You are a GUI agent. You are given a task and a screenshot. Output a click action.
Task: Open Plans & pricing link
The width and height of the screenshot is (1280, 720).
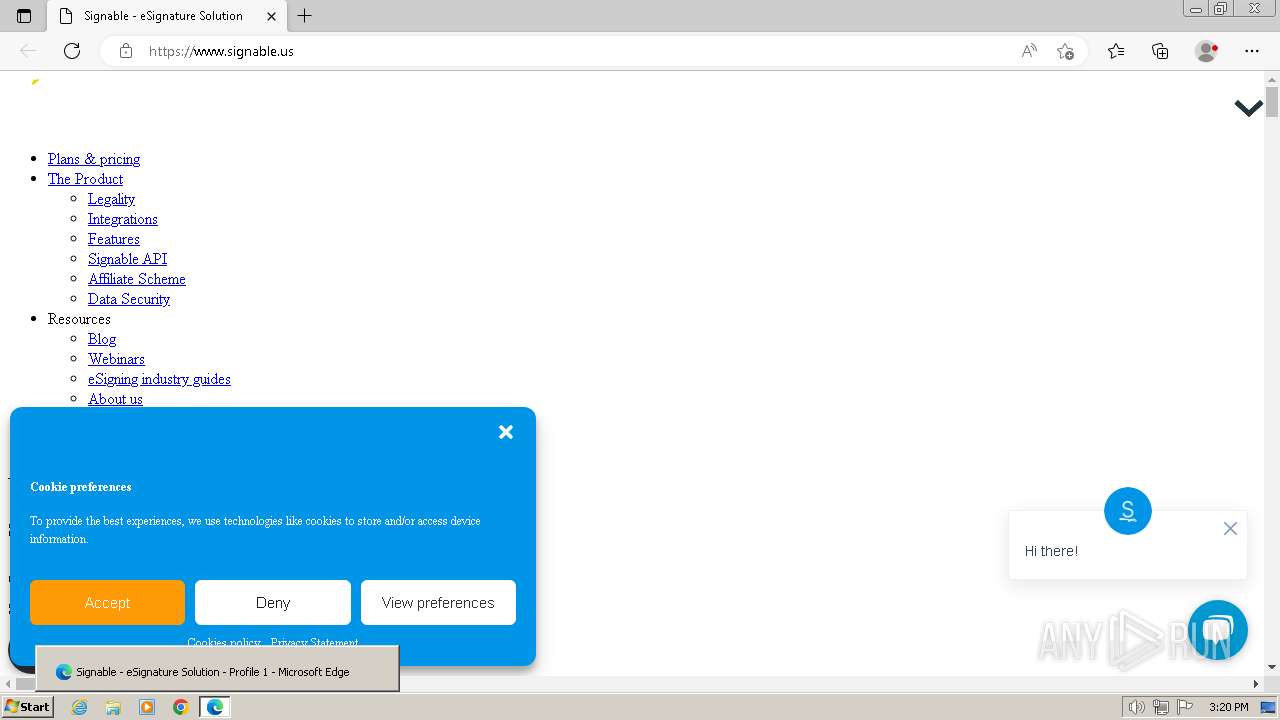[x=94, y=159]
